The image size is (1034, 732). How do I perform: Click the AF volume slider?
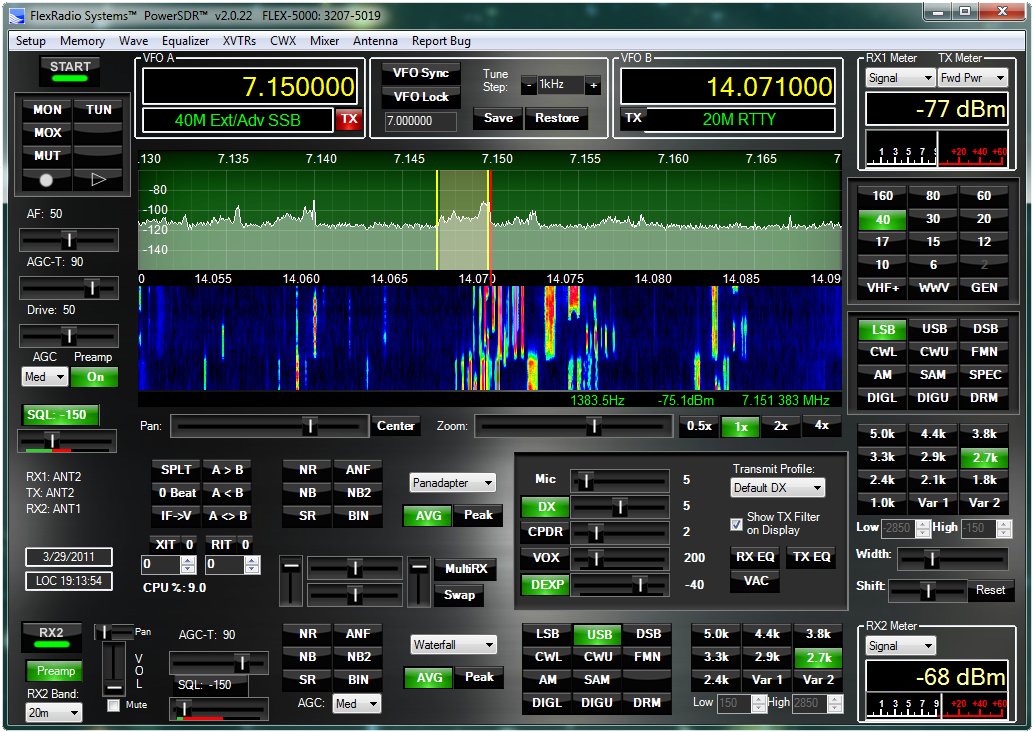click(69, 240)
